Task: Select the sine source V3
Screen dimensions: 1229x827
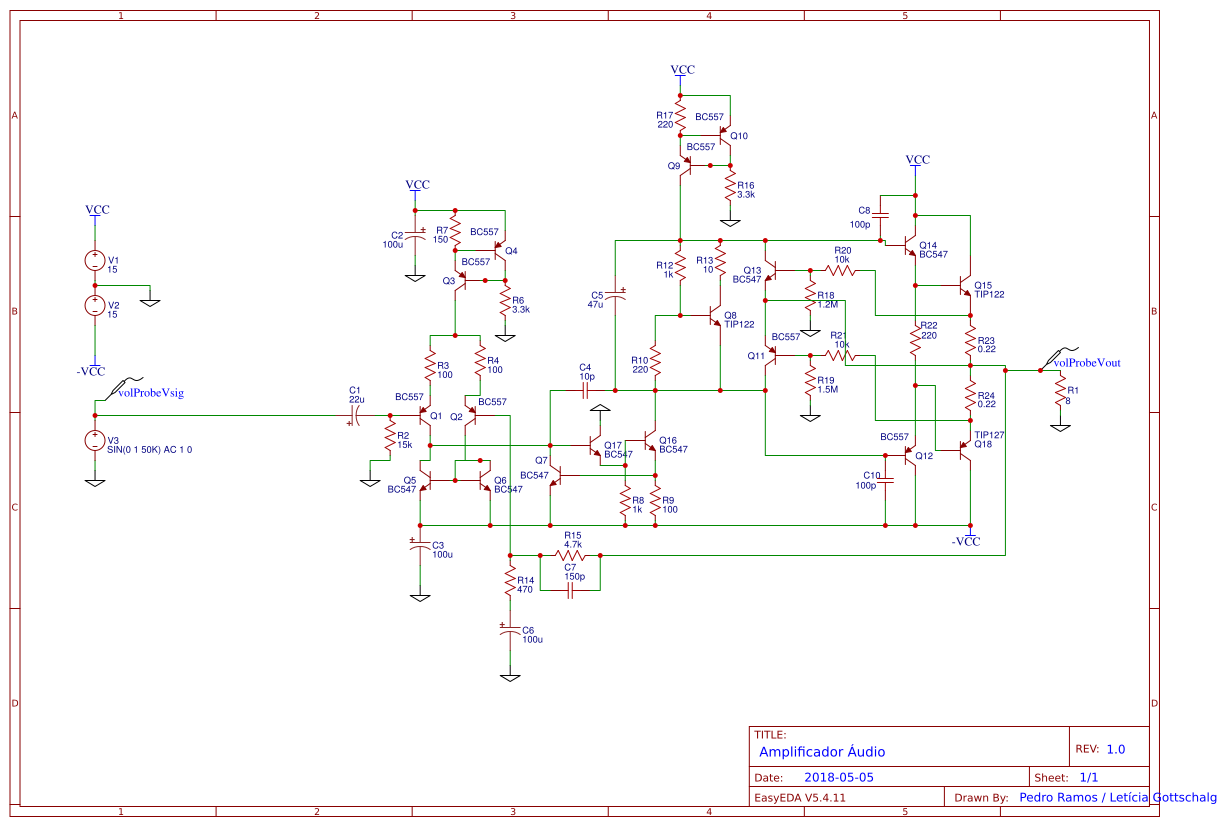Action: click(95, 440)
